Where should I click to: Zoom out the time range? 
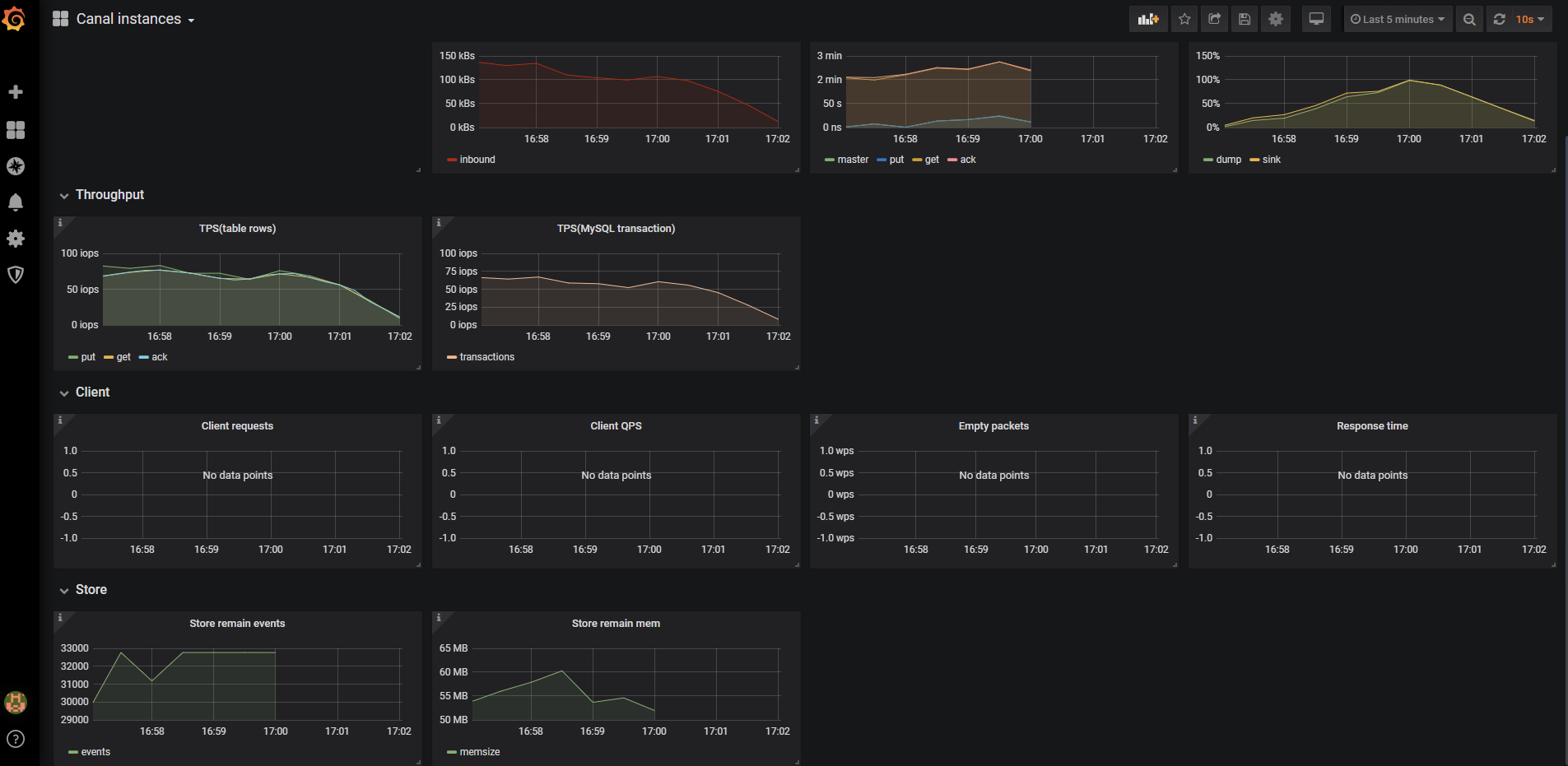(1469, 19)
